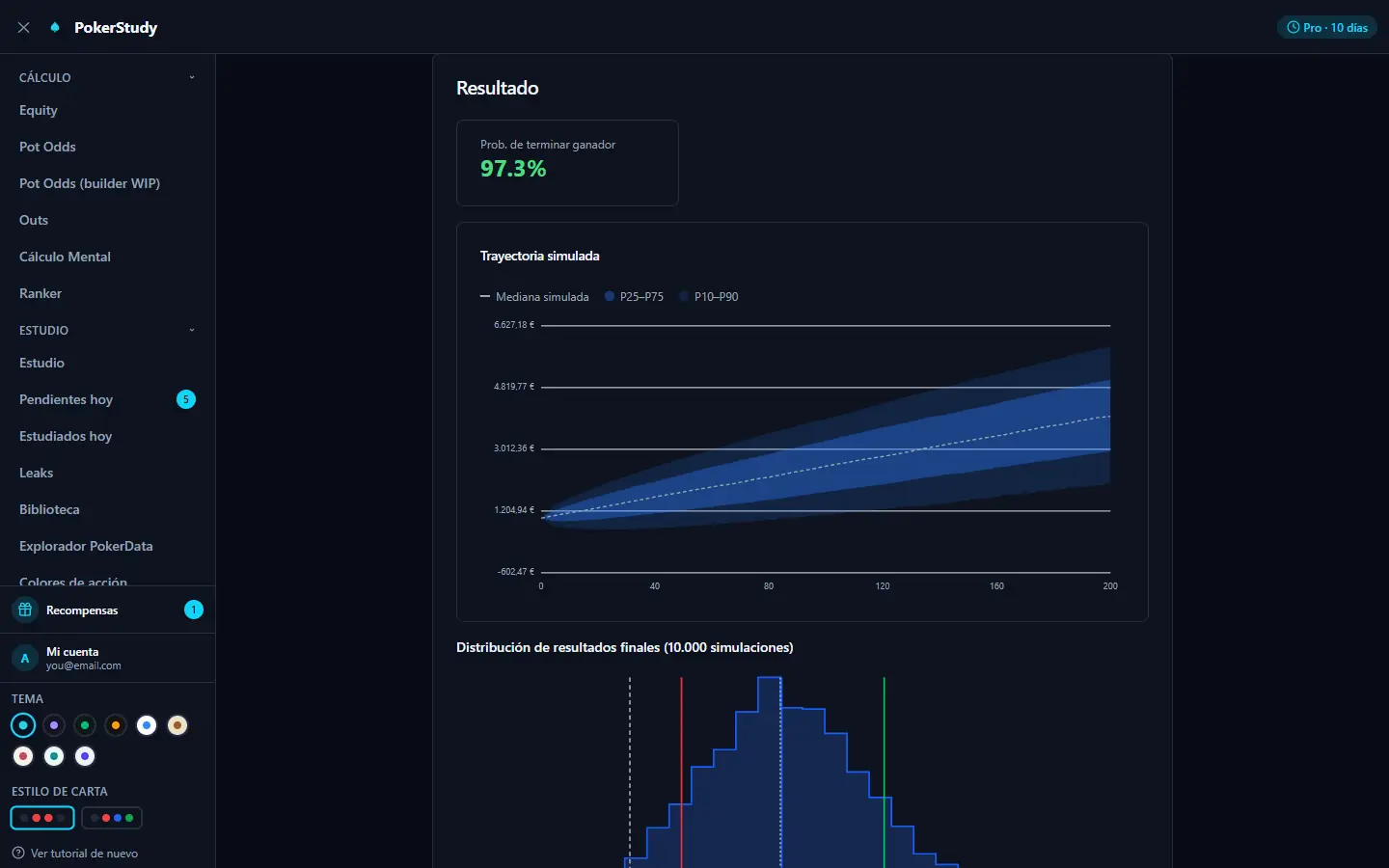Screen dimensions: 1389x868
Task: Select the four-color card style option
Action: pos(112,818)
